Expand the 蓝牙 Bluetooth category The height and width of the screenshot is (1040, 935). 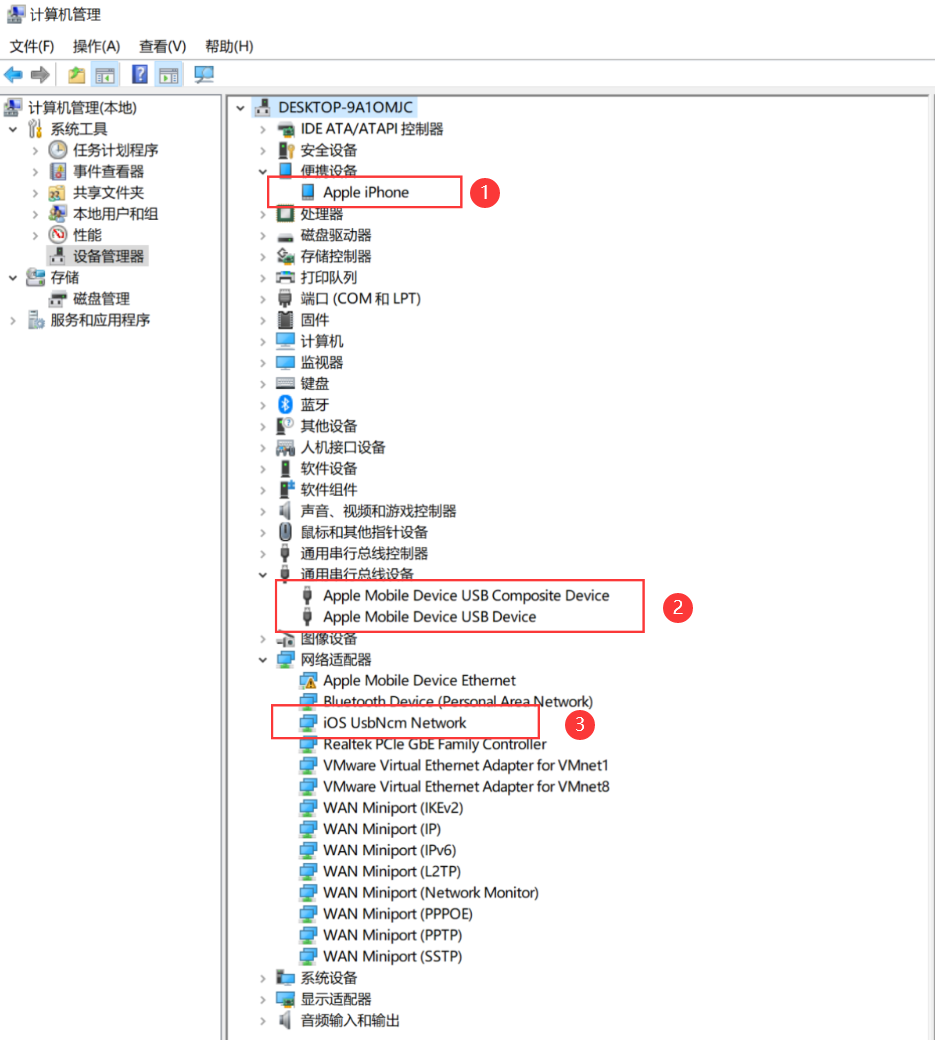pos(263,405)
